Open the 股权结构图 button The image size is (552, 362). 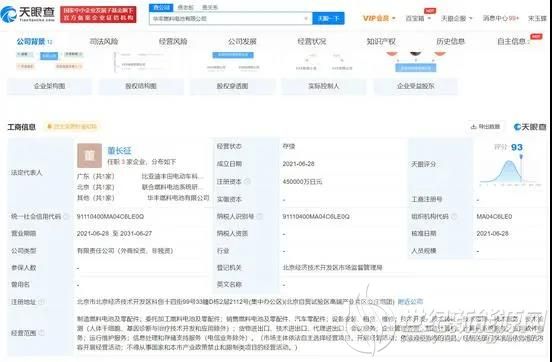point(141,86)
